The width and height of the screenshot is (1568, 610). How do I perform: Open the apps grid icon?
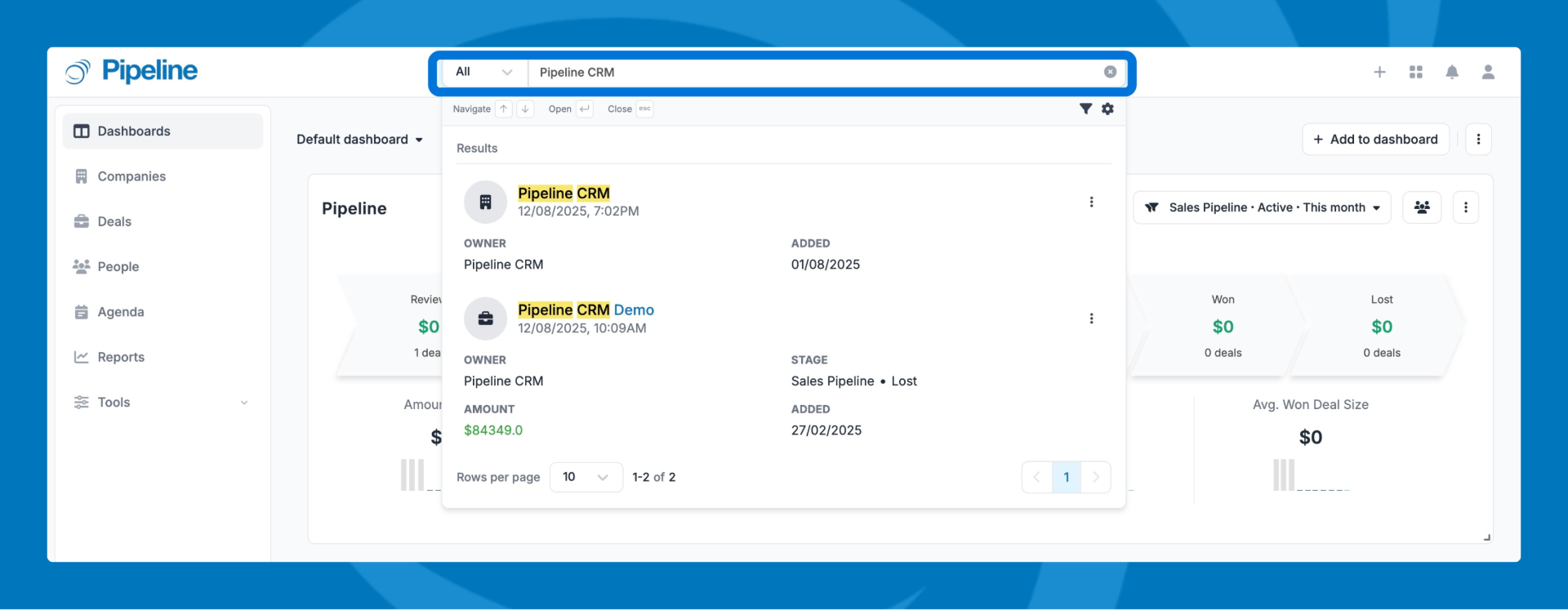tap(1416, 72)
